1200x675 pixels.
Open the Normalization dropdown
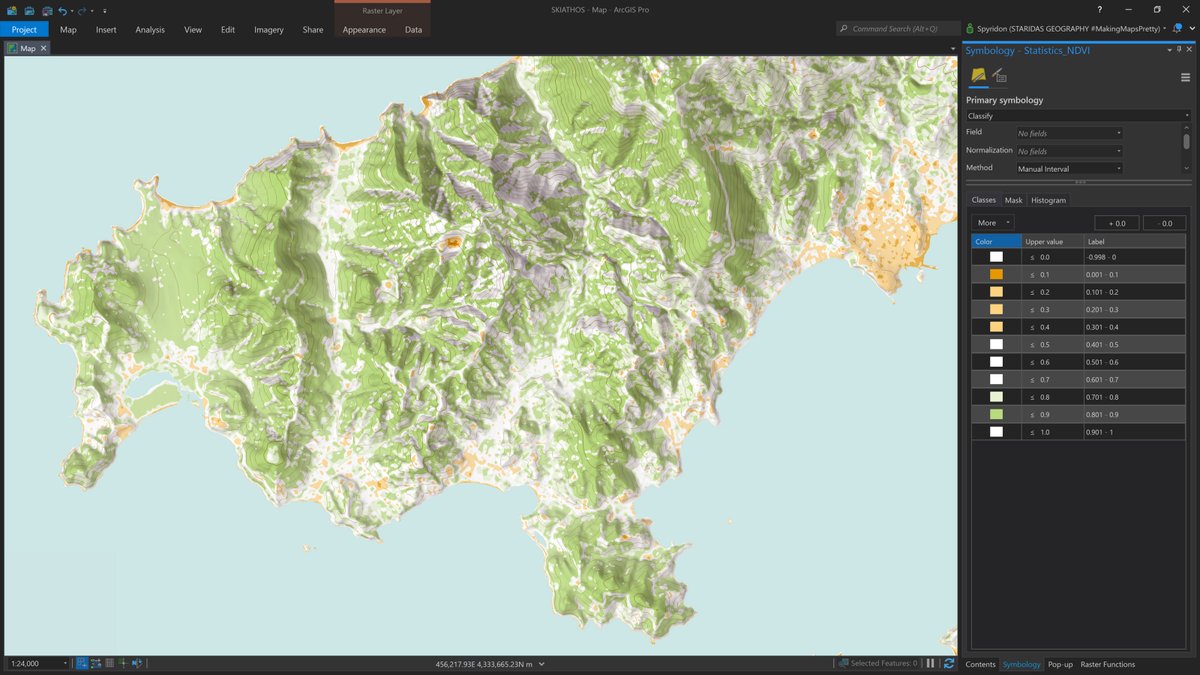(x=1069, y=151)
